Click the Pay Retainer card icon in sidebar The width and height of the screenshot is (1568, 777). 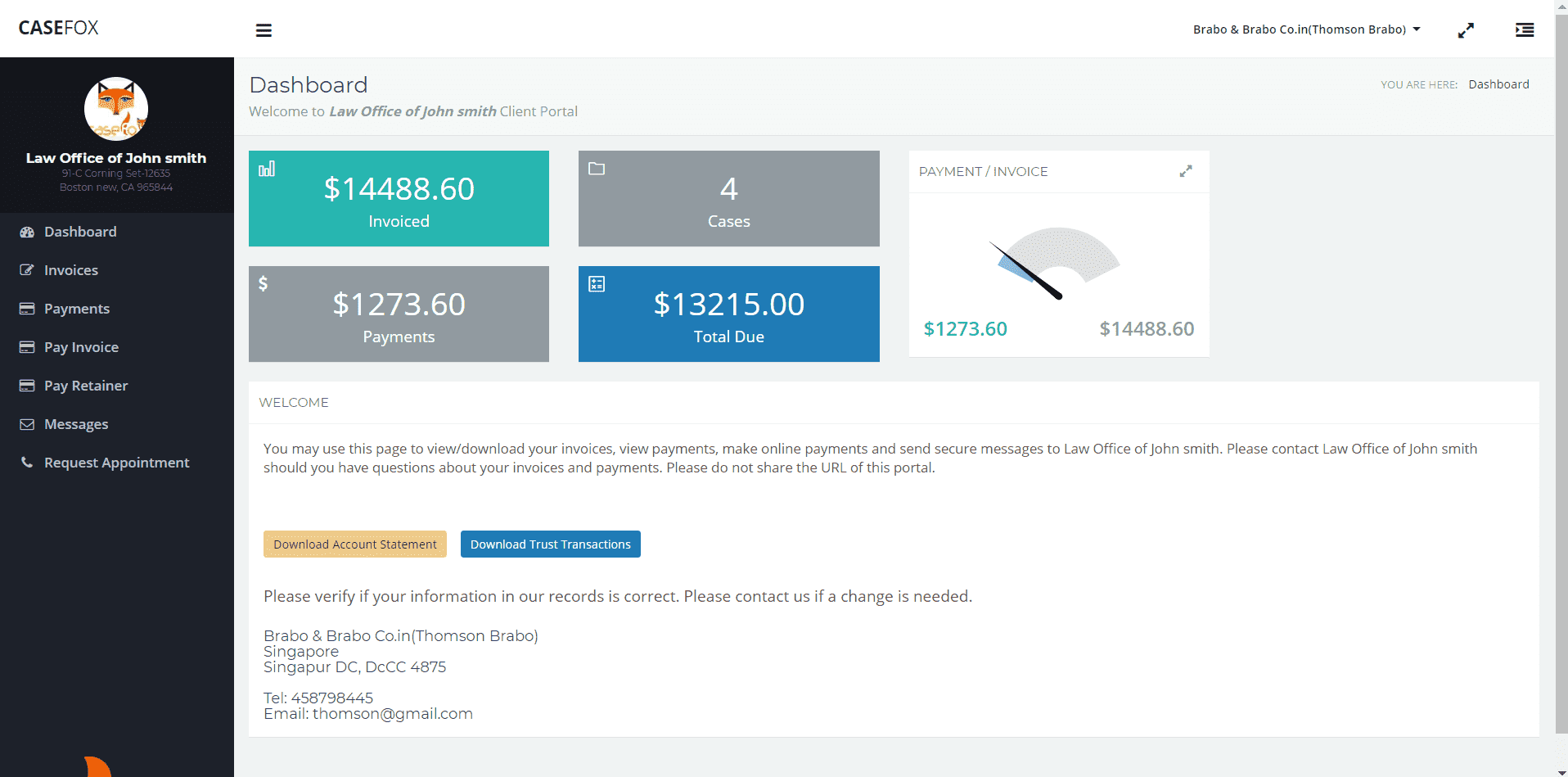click(x=27, y=386)
